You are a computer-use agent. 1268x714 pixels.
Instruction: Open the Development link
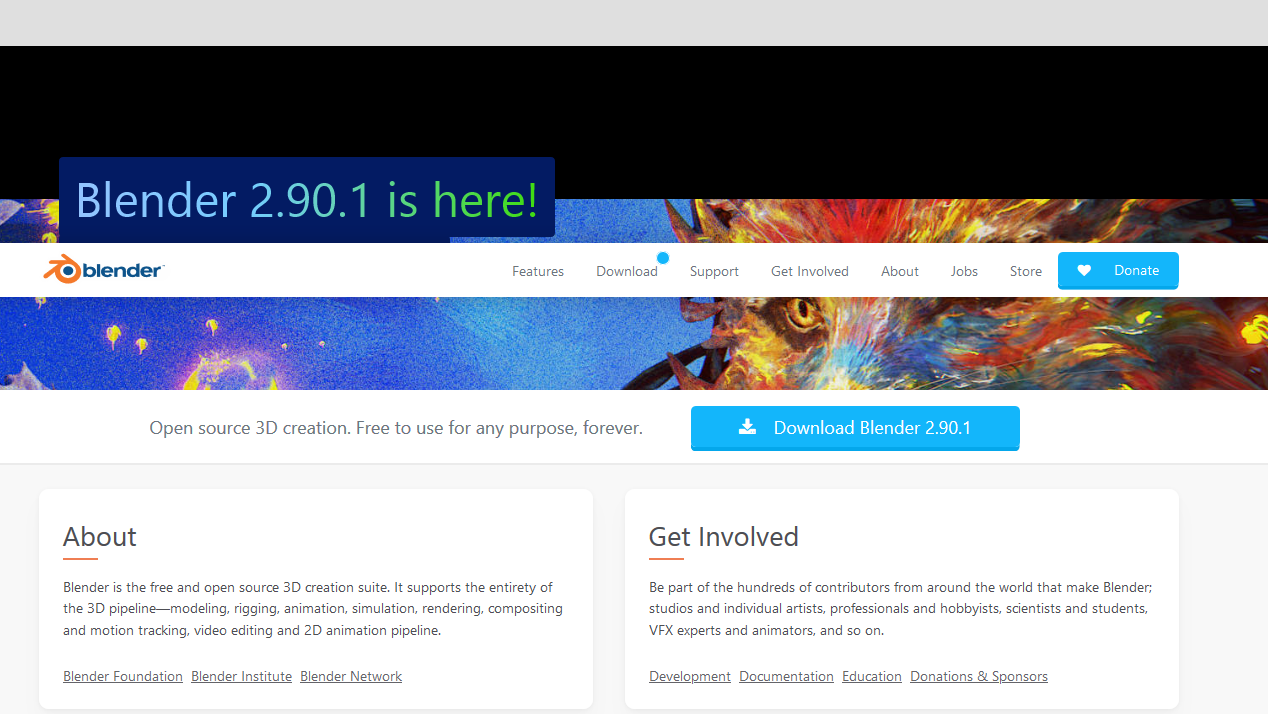point(689,677)
